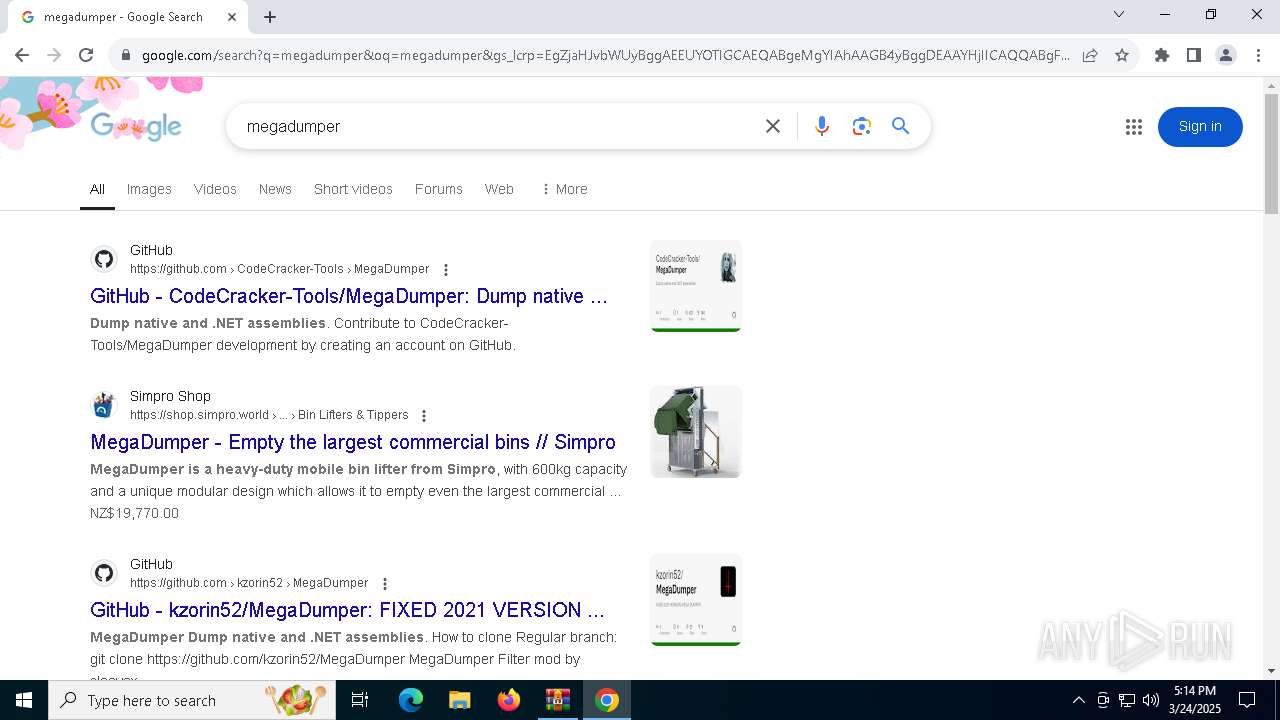
Task: Switch to Images results tab
Action: pos(149,189)
